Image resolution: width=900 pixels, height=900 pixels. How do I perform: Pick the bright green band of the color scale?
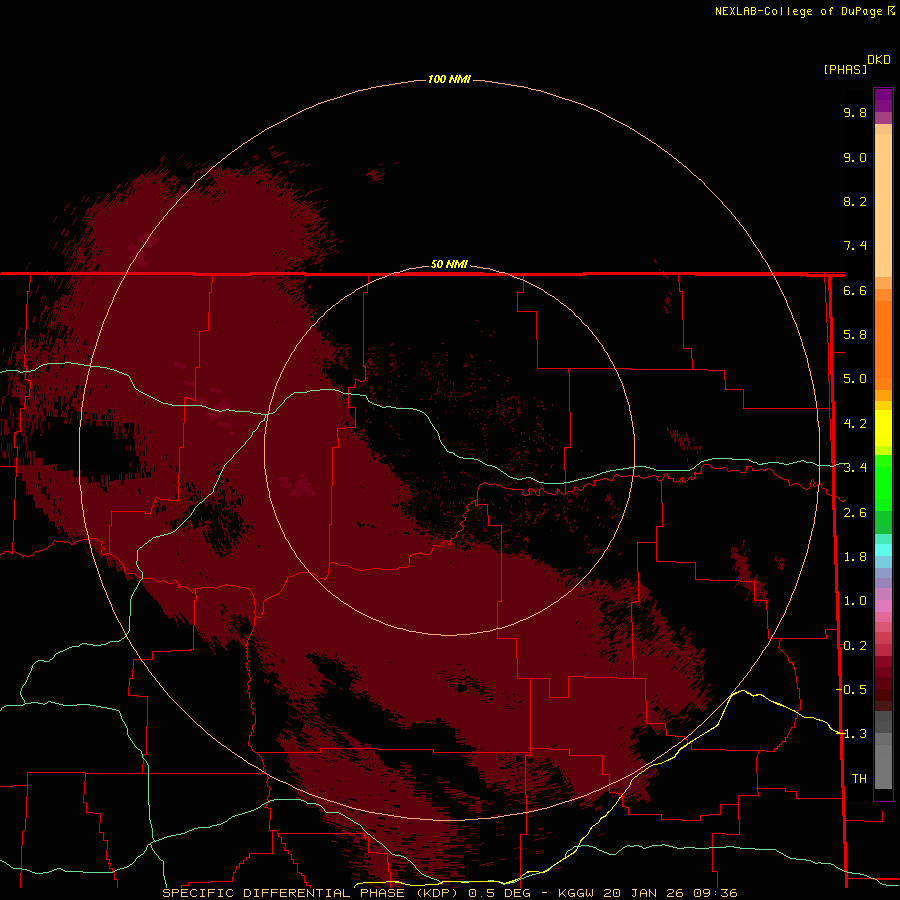click(x=883, y=482)
